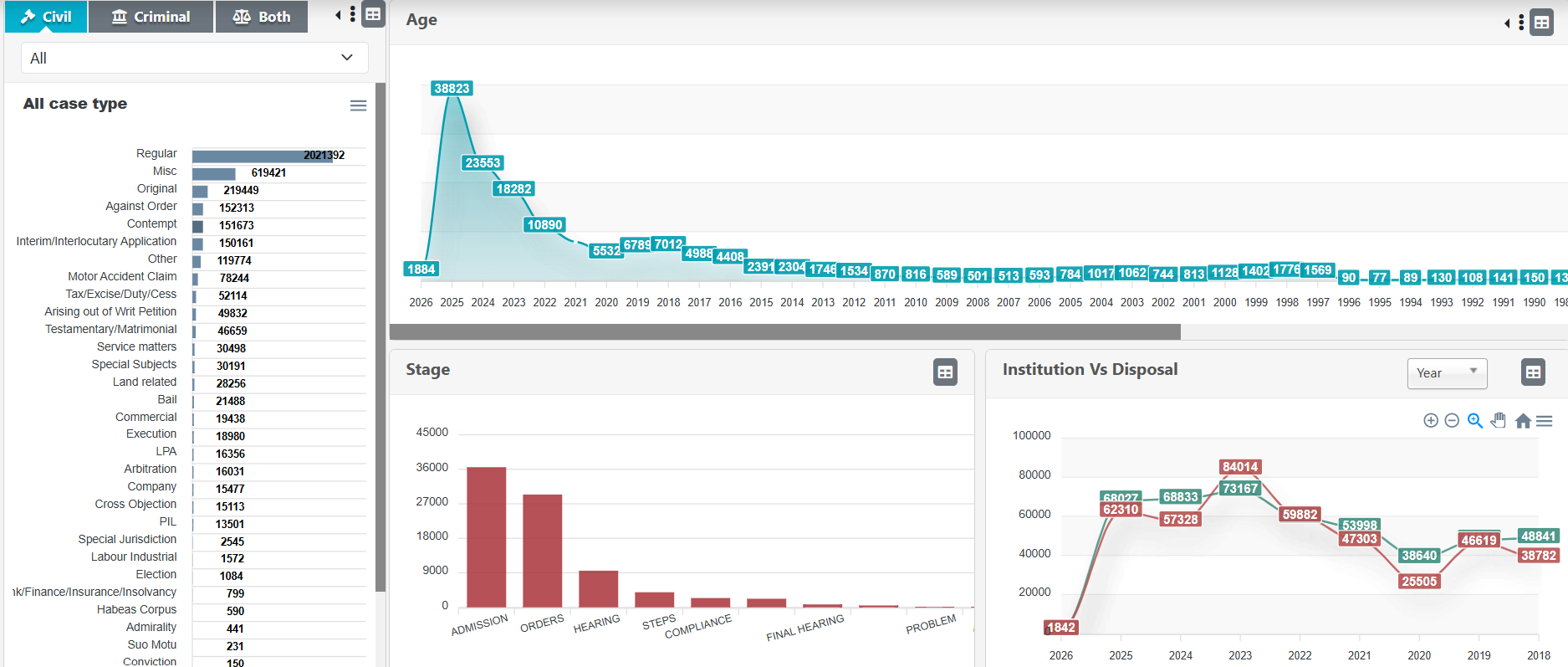Screen dimensions: 1568x667
Task: Open three-dot options next to tabs
Action: coord(353,14)
